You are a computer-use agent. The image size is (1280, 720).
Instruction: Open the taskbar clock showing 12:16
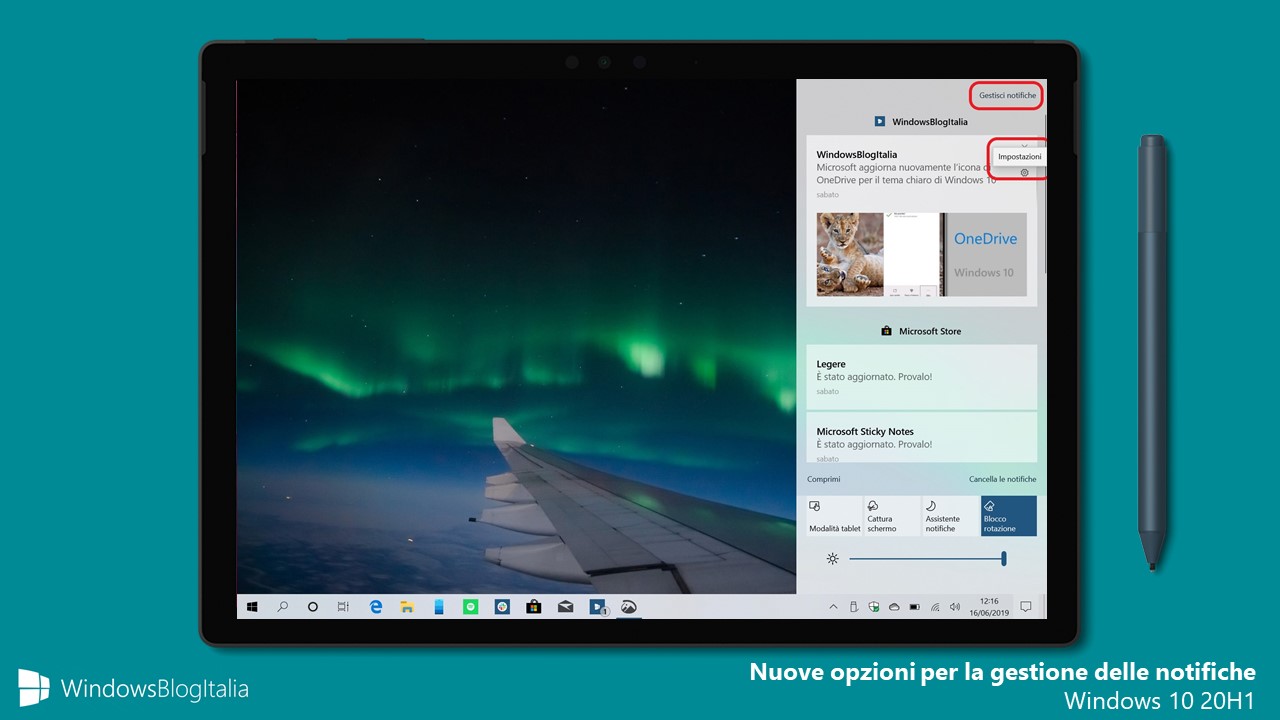(987, 607)
